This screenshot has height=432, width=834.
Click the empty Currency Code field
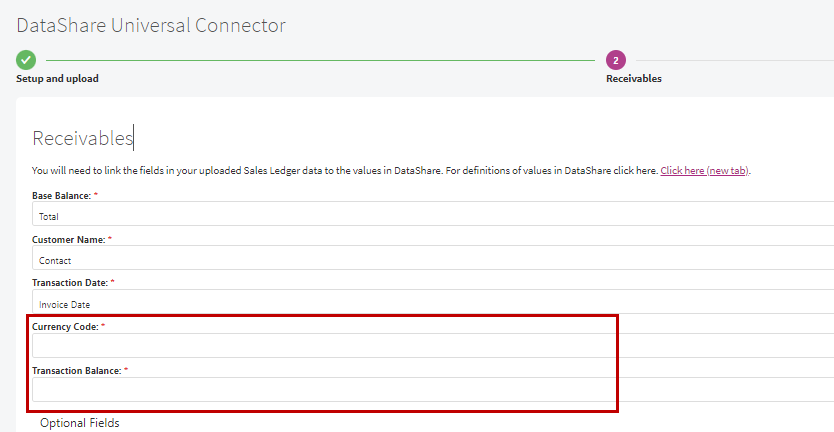tap(433, 346)
